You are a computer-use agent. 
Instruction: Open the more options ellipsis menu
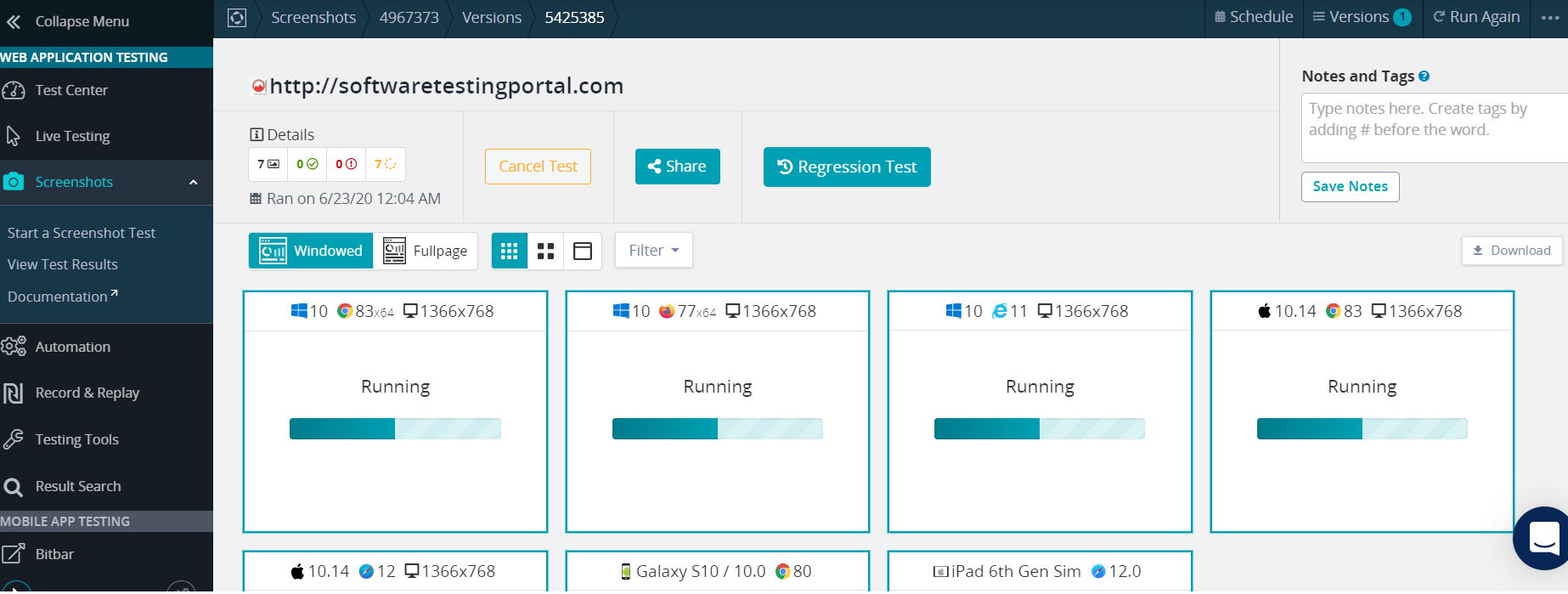pyautogui.click(x=1550, y=18)
